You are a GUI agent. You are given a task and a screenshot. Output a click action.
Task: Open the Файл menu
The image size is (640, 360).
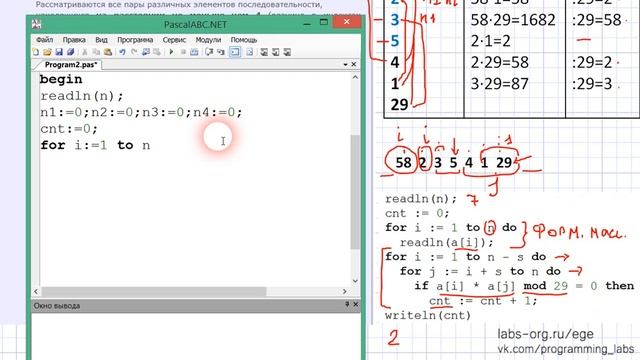pyautogui.click(x=44, y=40)
